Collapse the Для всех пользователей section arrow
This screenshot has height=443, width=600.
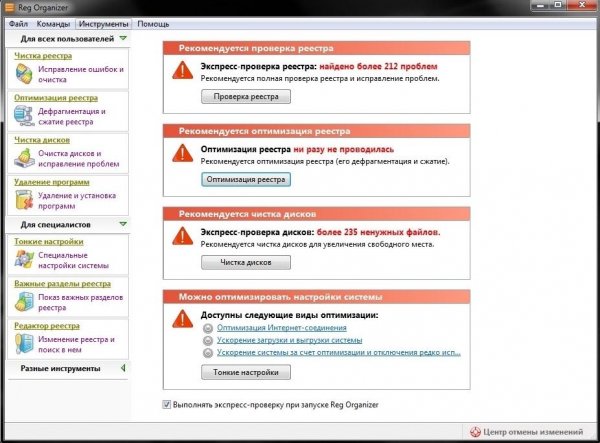pyautogui.click(x=123, y=38)
